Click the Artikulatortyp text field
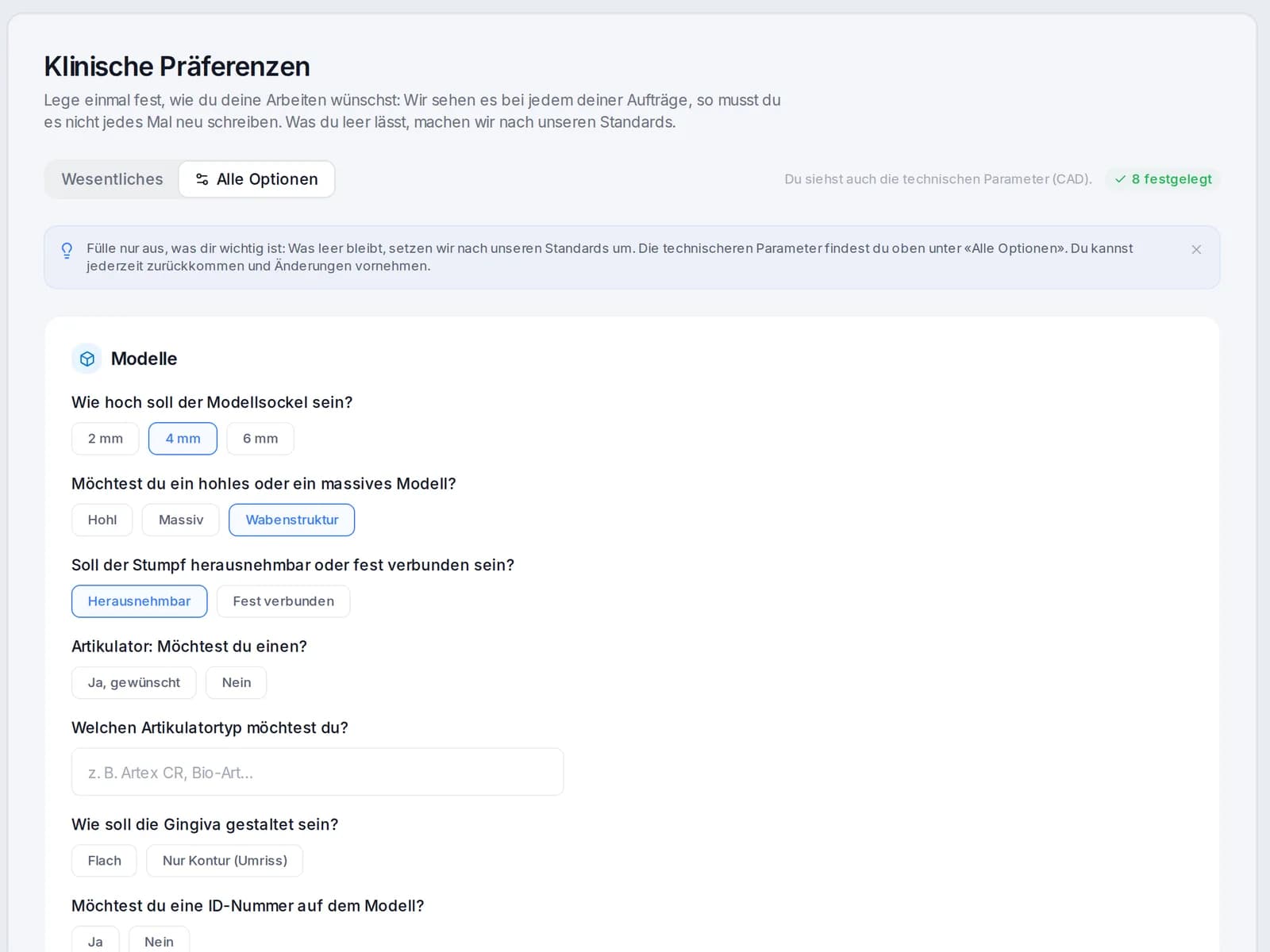Viewport: 1270px width, 952px height. click(x=317, y=772)
